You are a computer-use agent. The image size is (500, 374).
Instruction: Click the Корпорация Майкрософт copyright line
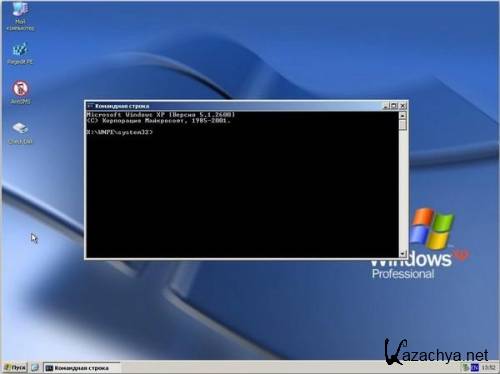tap(158, 121)
